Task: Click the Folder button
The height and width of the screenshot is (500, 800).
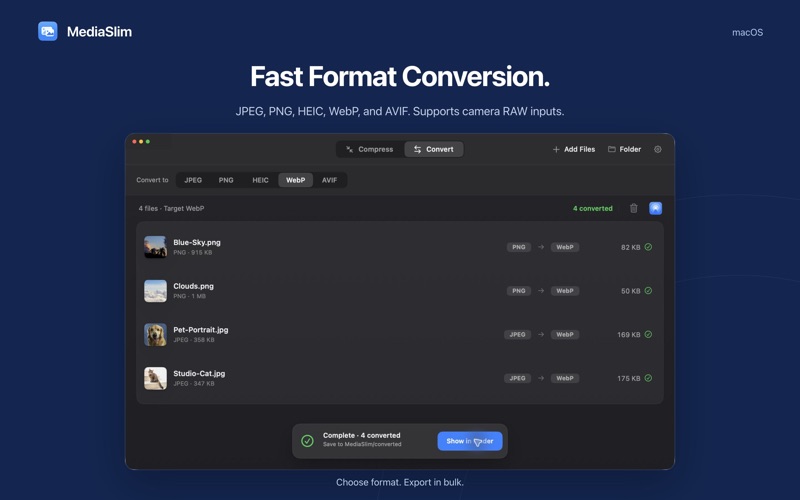Action: (x=624, y=149)
